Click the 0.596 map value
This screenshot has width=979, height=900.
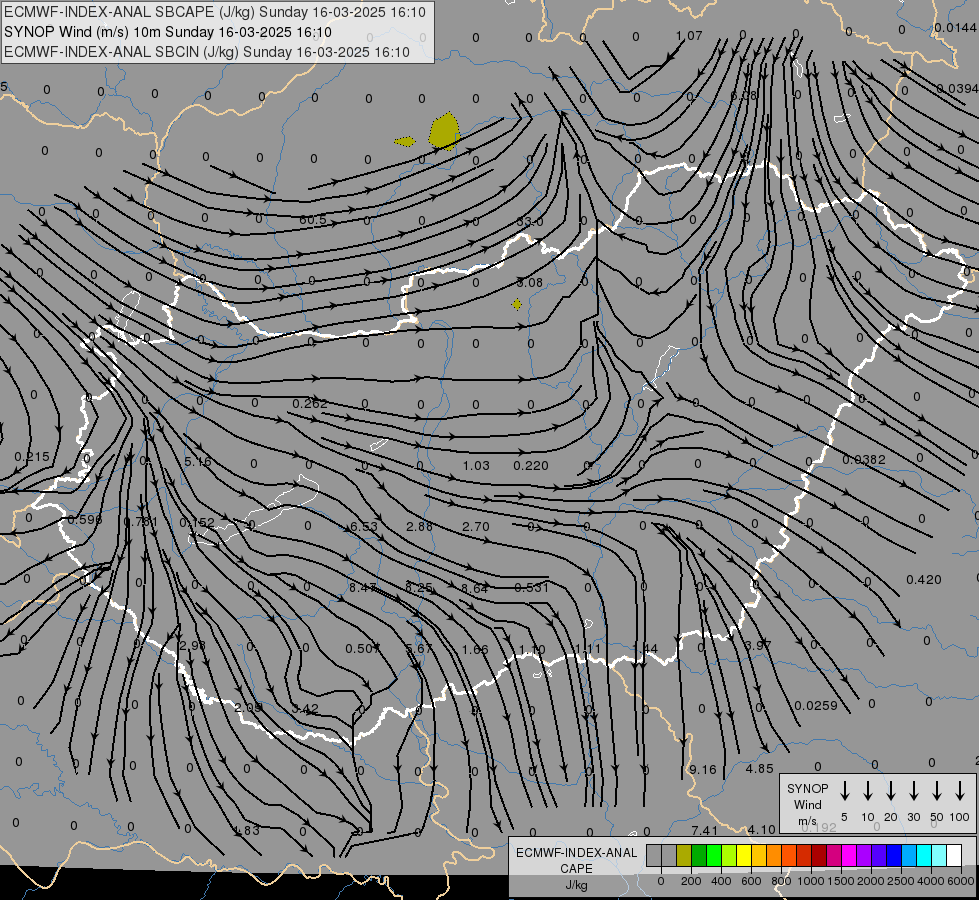(x=85, y=520)
